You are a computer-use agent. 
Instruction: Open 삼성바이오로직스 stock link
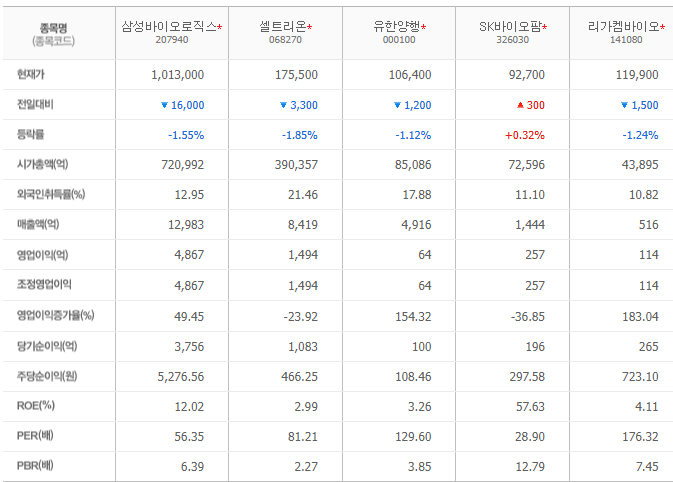click(x=169, y=27)
